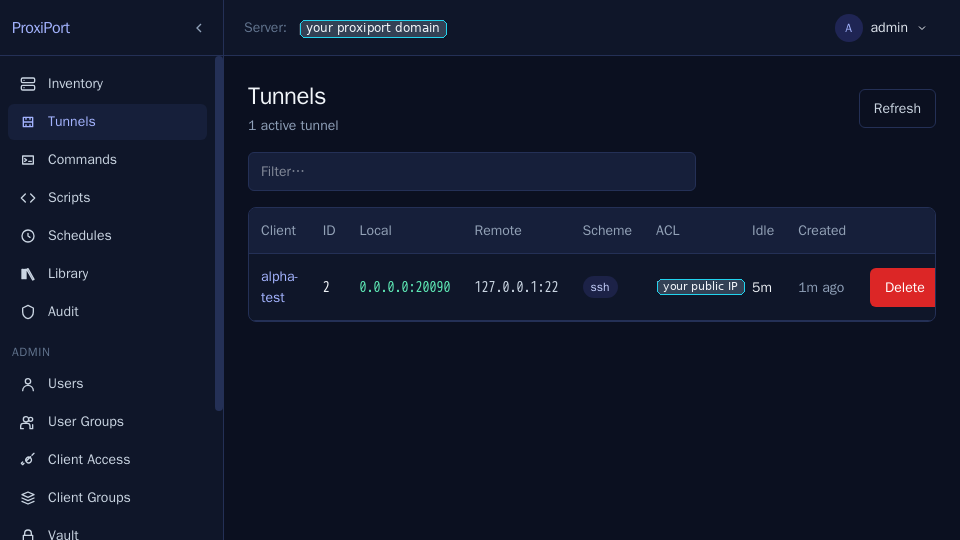Screen dimensions: 960x540
Task: Collapse the sidebar with the chevron
Action: click(199, 28)
